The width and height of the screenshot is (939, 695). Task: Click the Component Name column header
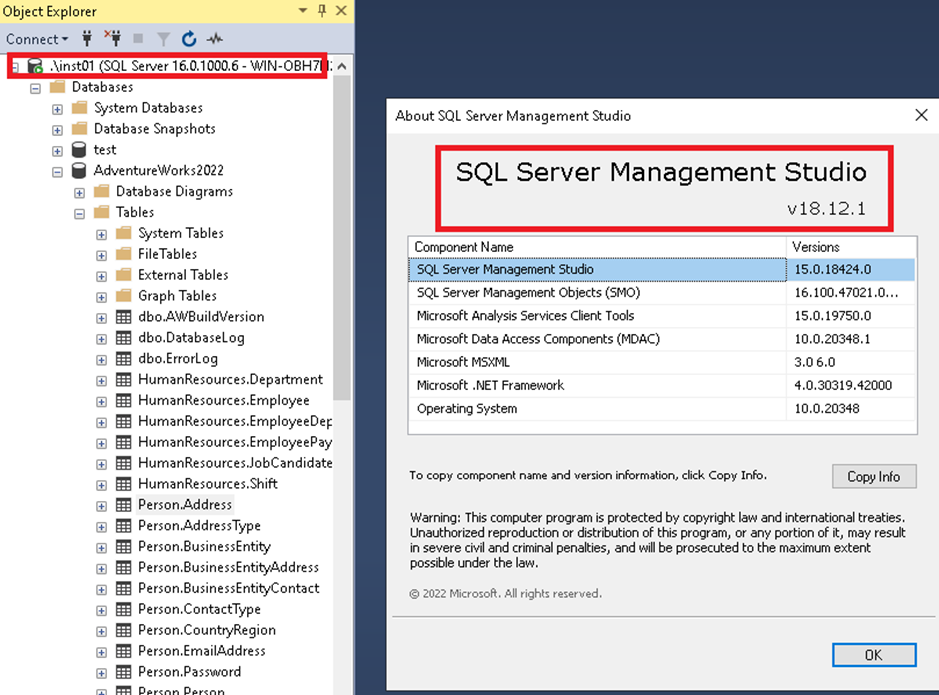click(597, 247)
